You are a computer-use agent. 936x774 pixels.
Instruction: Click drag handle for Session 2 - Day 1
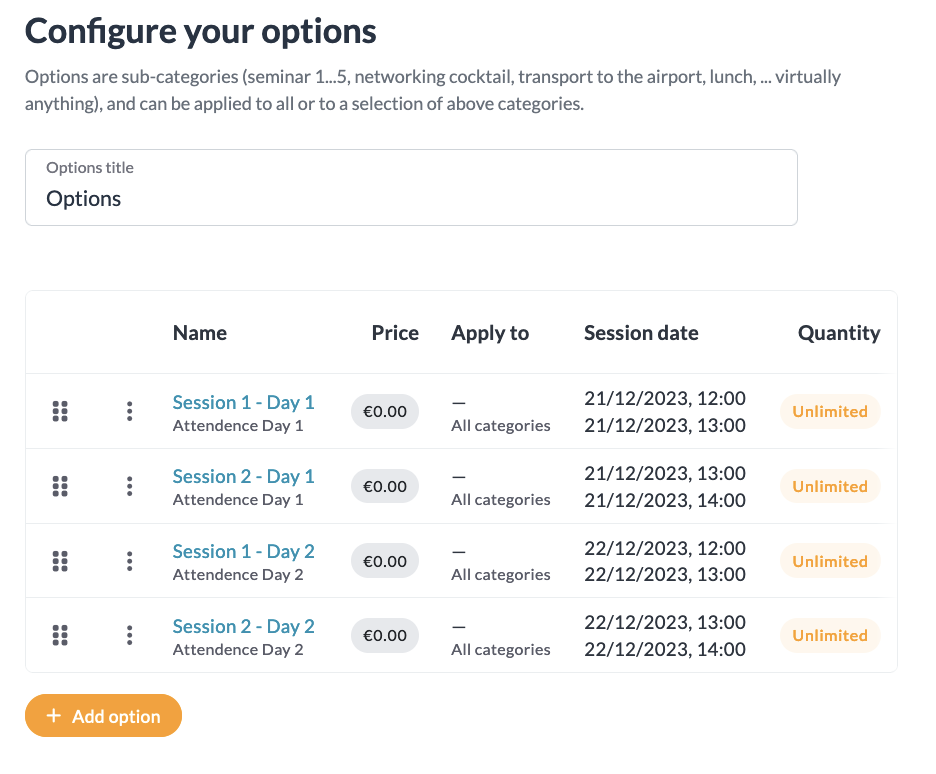[60, 486]
